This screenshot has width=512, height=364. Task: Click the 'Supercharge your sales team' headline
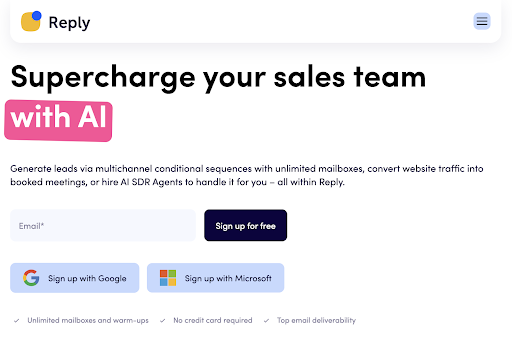coord(218,77)
